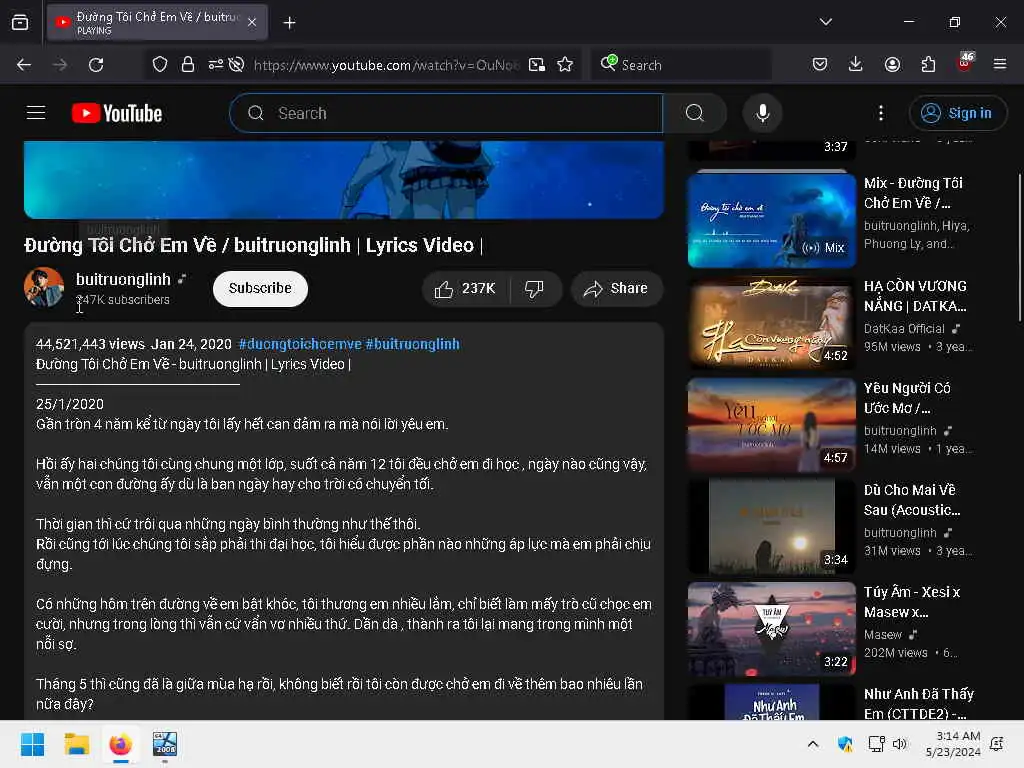Subscribe to buitruonglinh channel
The height and width of the screenshot is (768, 1024).
pos(260,288)
